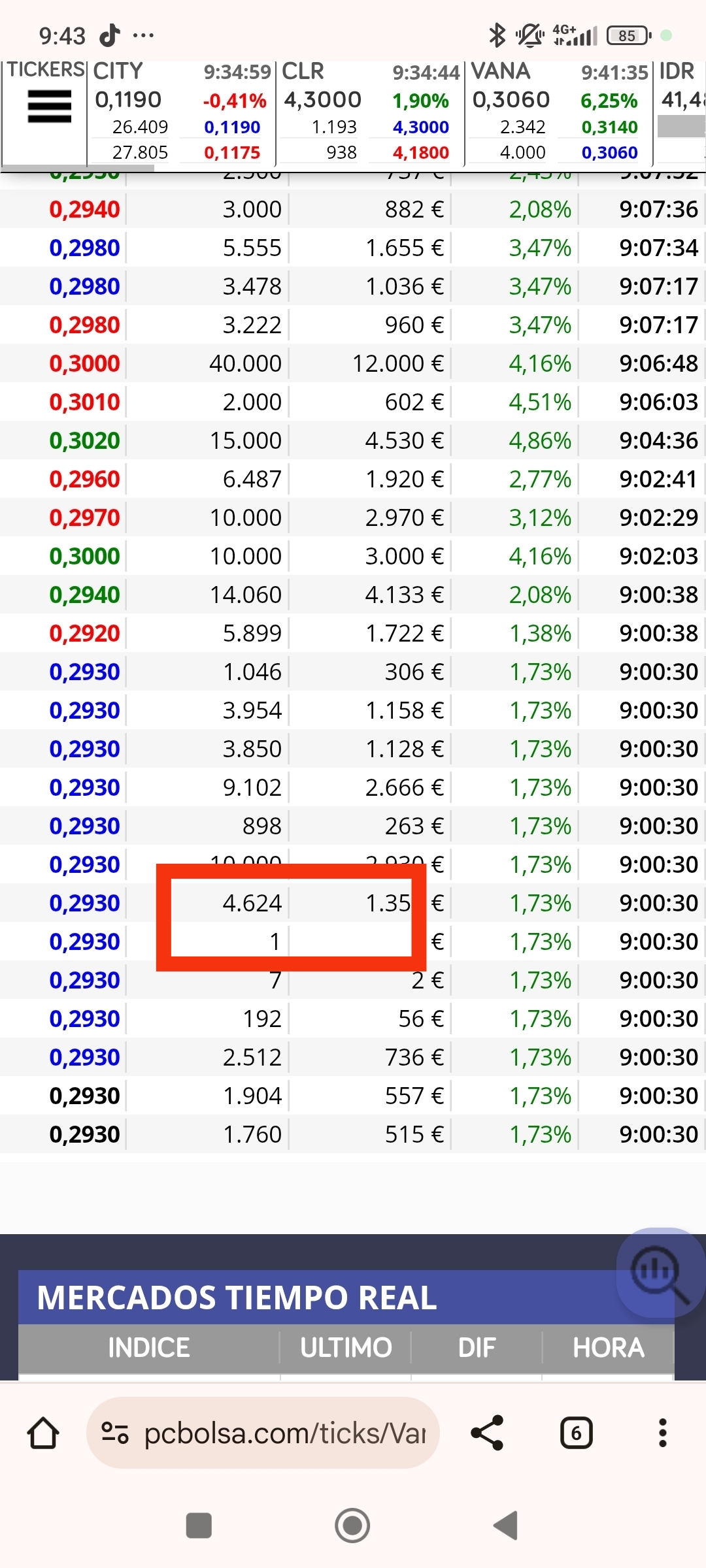Tap the 4,86% change cell
This screenshot has height=1568, width=706.
[x=540, y=440]
